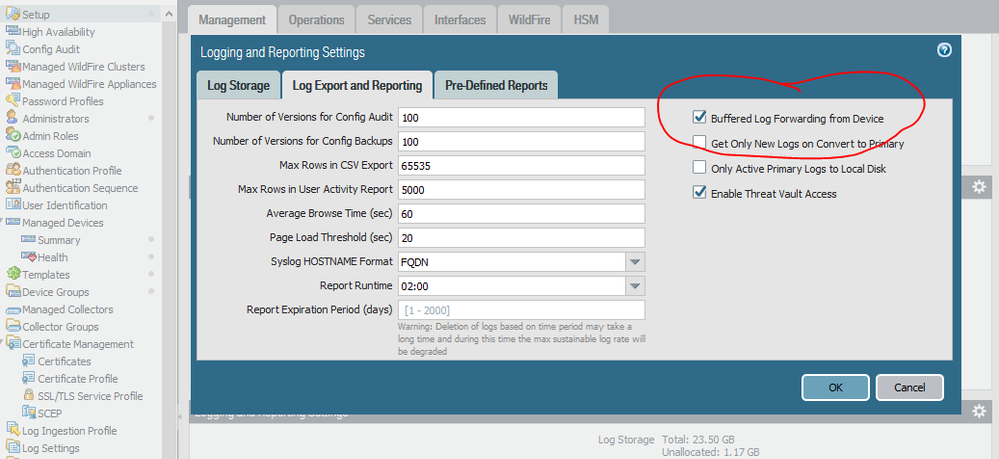Select Log Export and Reporting tab
This screenshot has width=999, height=459.
[x=357, y=85]
